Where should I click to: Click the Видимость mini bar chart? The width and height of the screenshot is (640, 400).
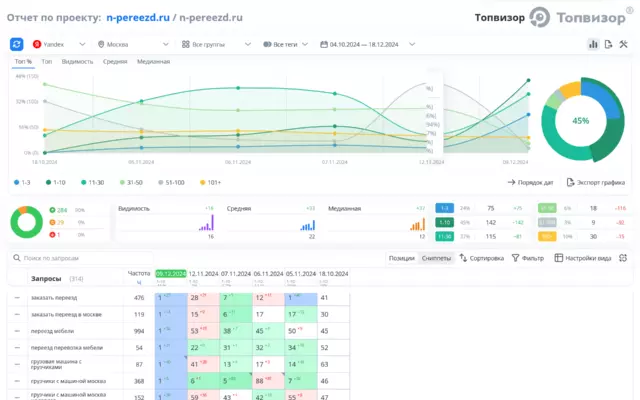[x=207, y=224]
